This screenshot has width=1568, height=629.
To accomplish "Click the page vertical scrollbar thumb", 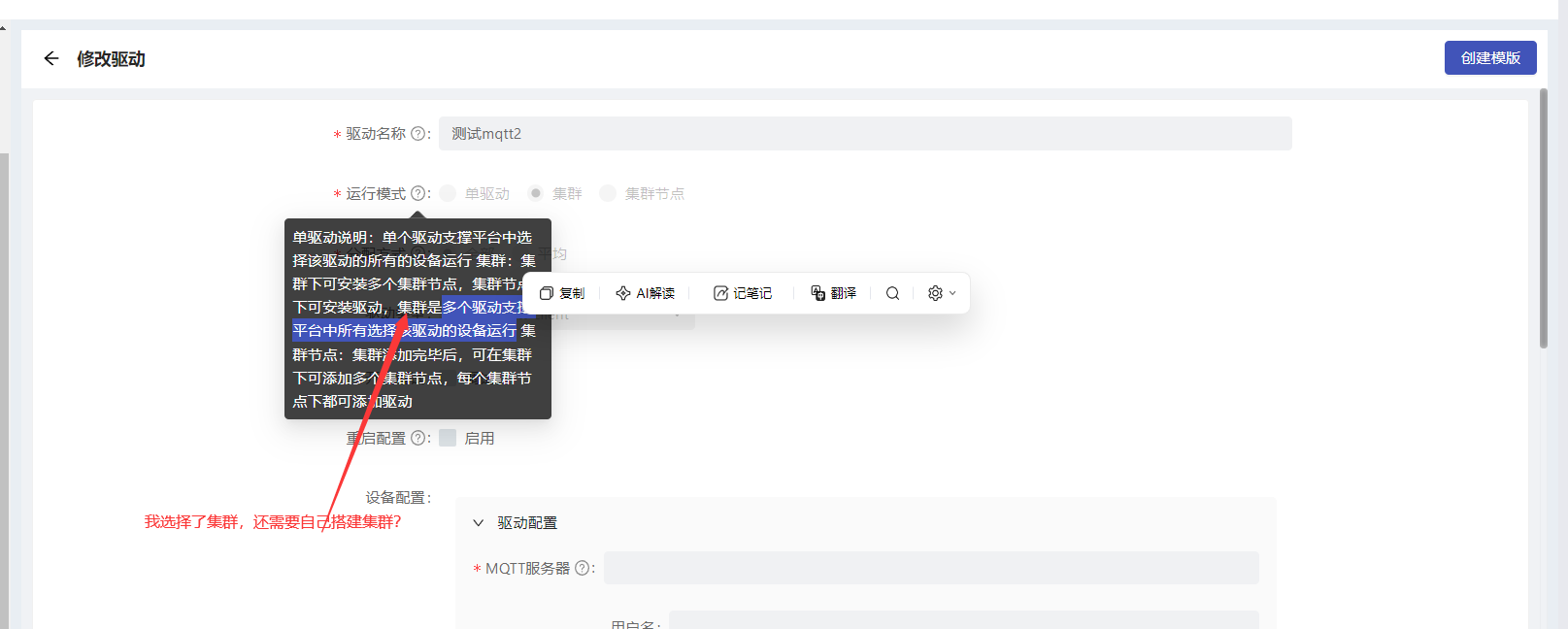I will coord(1544,218).
